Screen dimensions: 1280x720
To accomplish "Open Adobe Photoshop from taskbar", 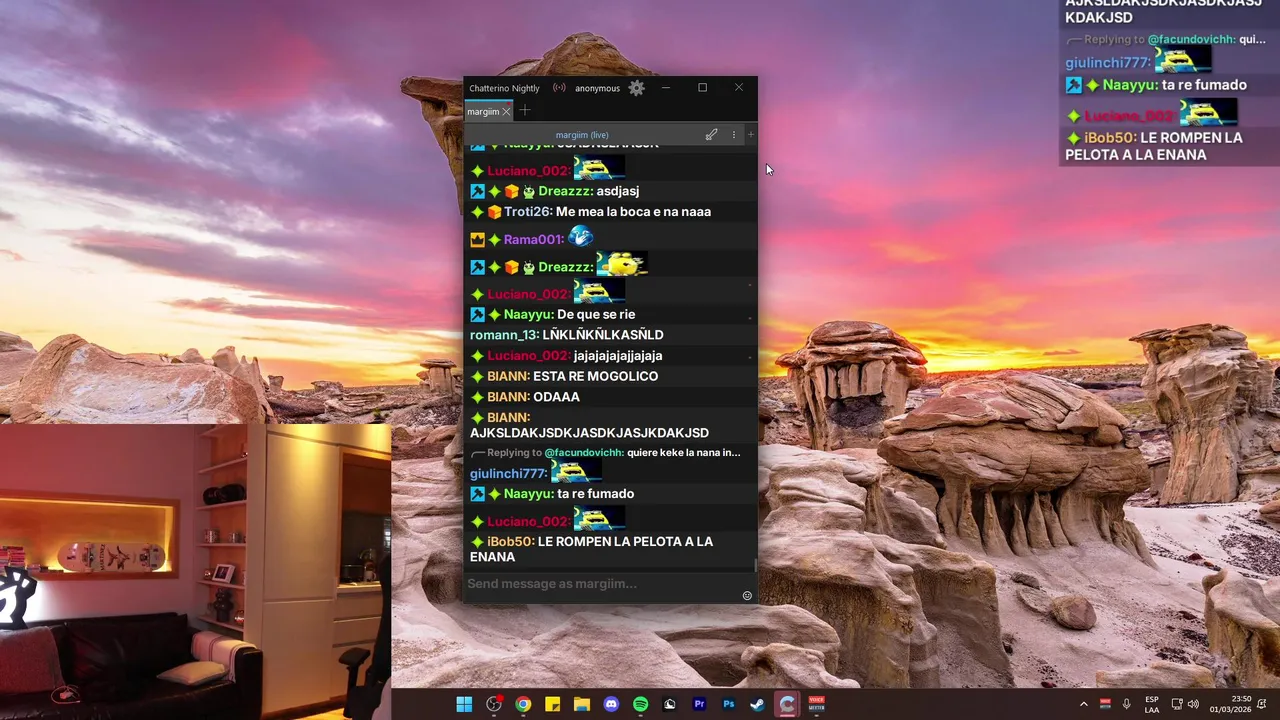I will (x=729, y=704).
